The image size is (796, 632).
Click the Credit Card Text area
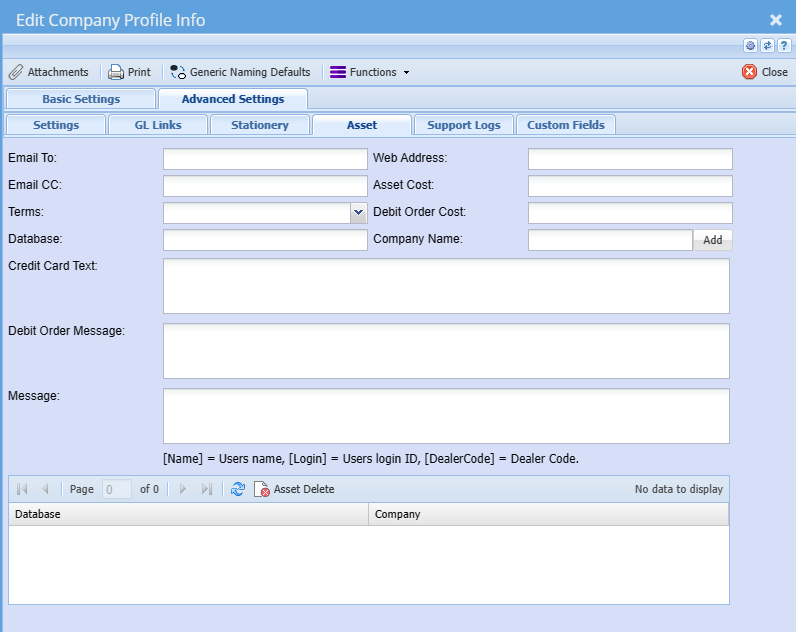(446, 286)
